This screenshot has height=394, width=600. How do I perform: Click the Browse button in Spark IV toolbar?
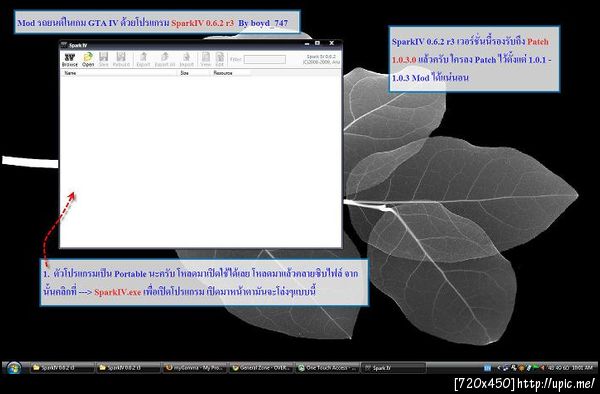(70, 60)
